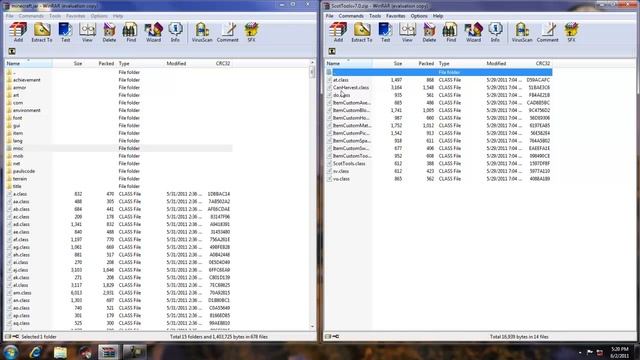640x360 pixels.
Task: Select achievement folder in minecraft.jar
Action: (27, 80)
